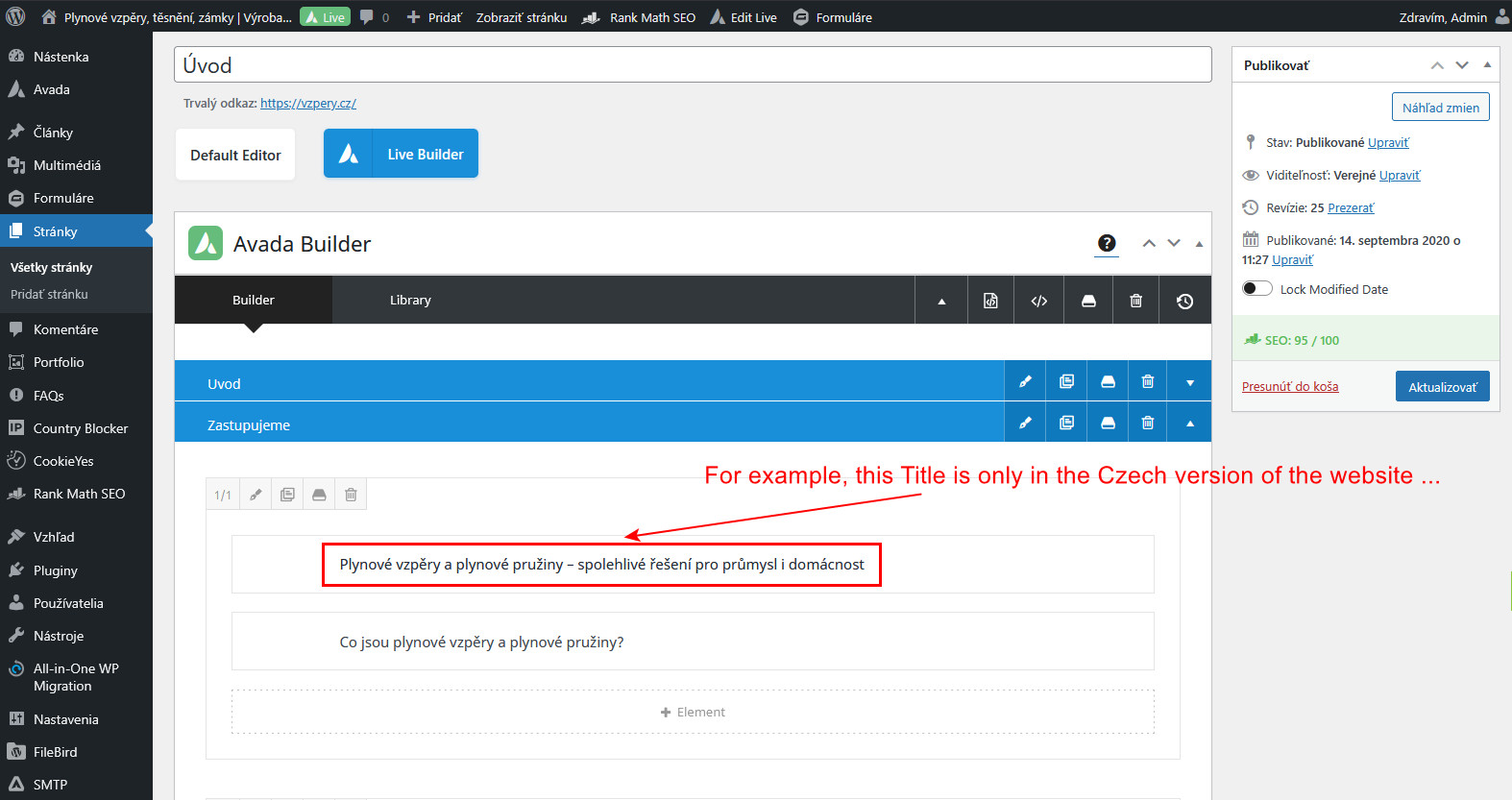
Task: Click the Default Editor button
Action: 235,155
